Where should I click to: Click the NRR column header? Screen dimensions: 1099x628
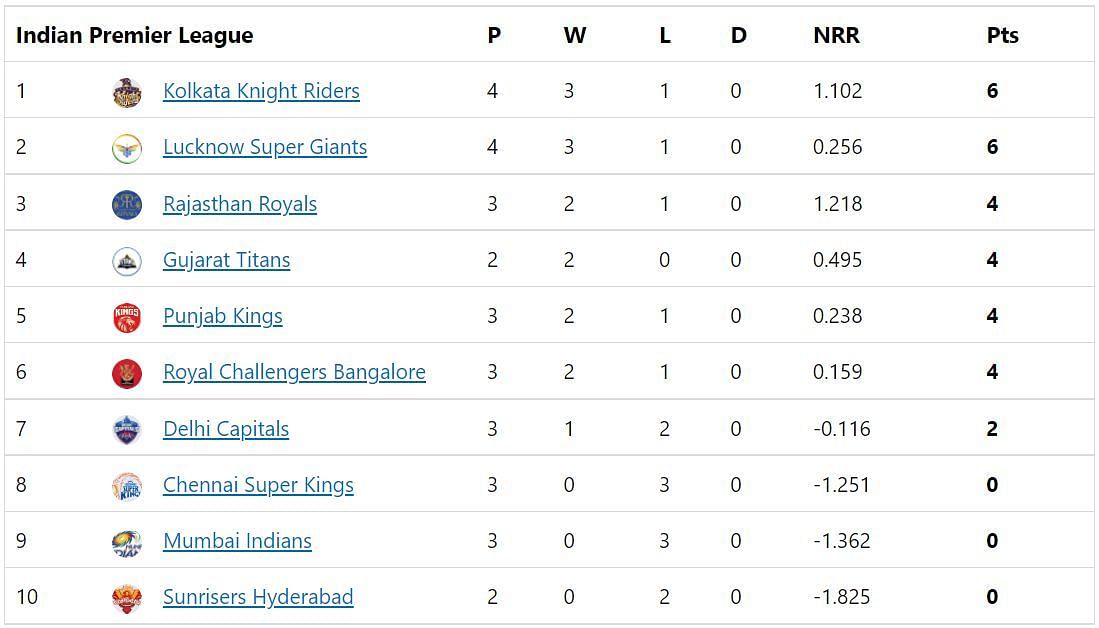(836, 35)
